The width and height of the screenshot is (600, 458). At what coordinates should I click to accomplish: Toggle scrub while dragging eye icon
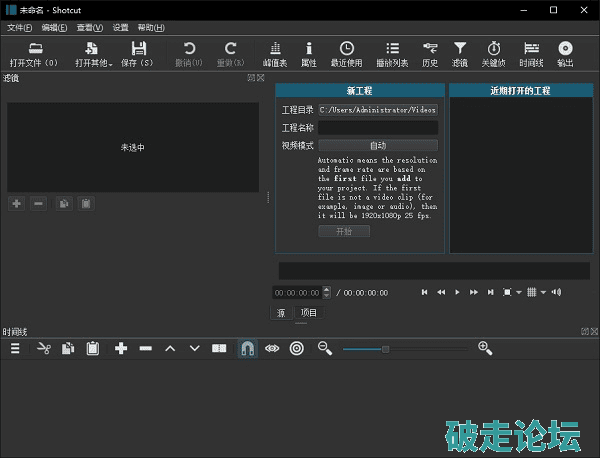pyautogui.click(x=271, y=348)
